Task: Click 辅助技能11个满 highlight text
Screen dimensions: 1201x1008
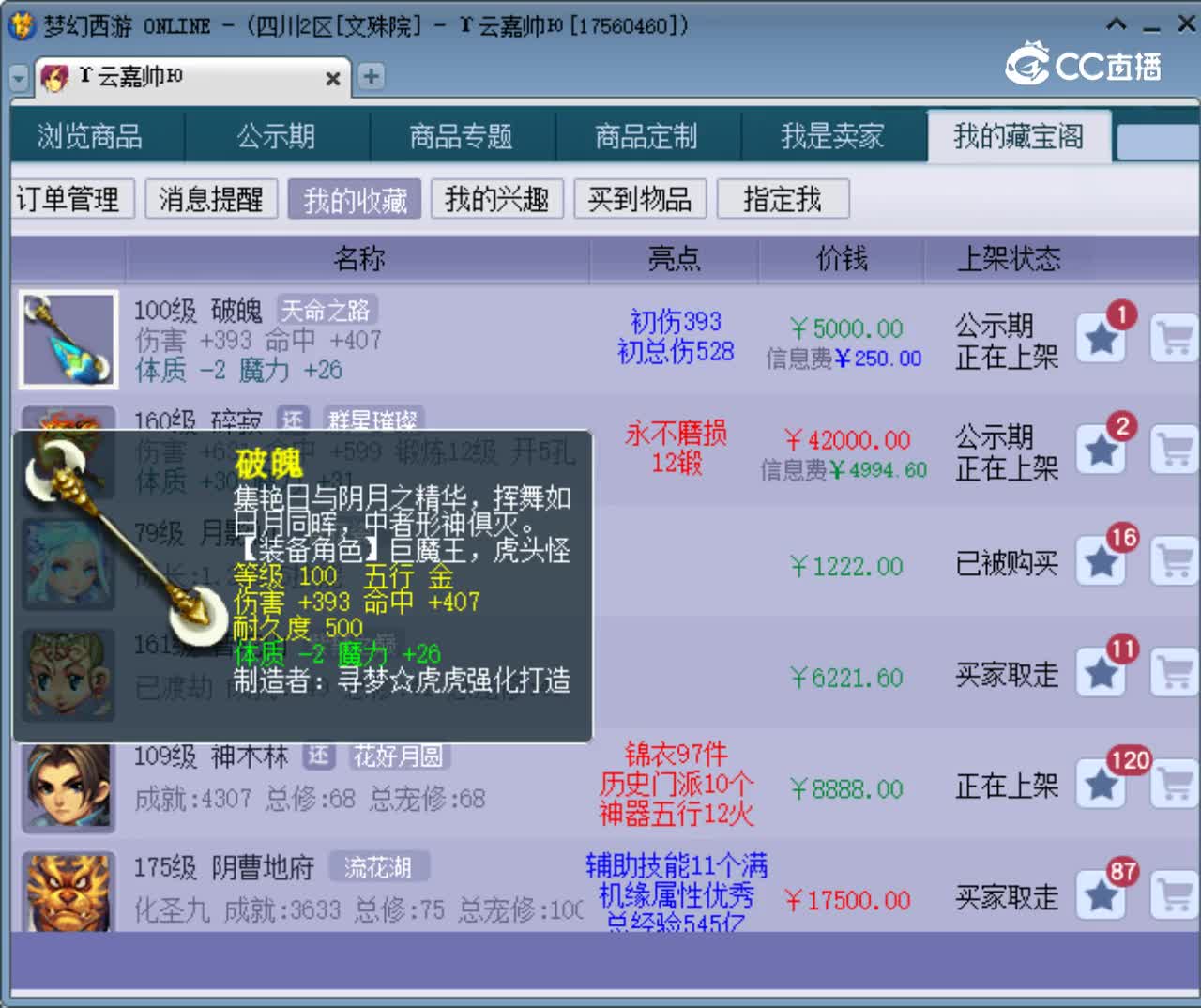Action: [676, 864]
